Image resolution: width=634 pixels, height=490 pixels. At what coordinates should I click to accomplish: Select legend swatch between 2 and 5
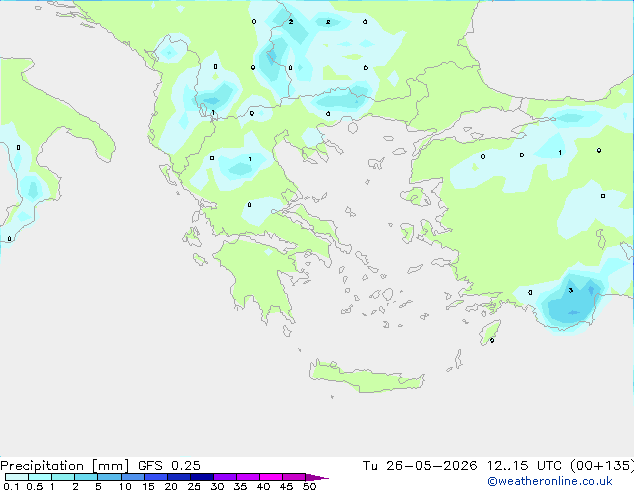point(86,477)
